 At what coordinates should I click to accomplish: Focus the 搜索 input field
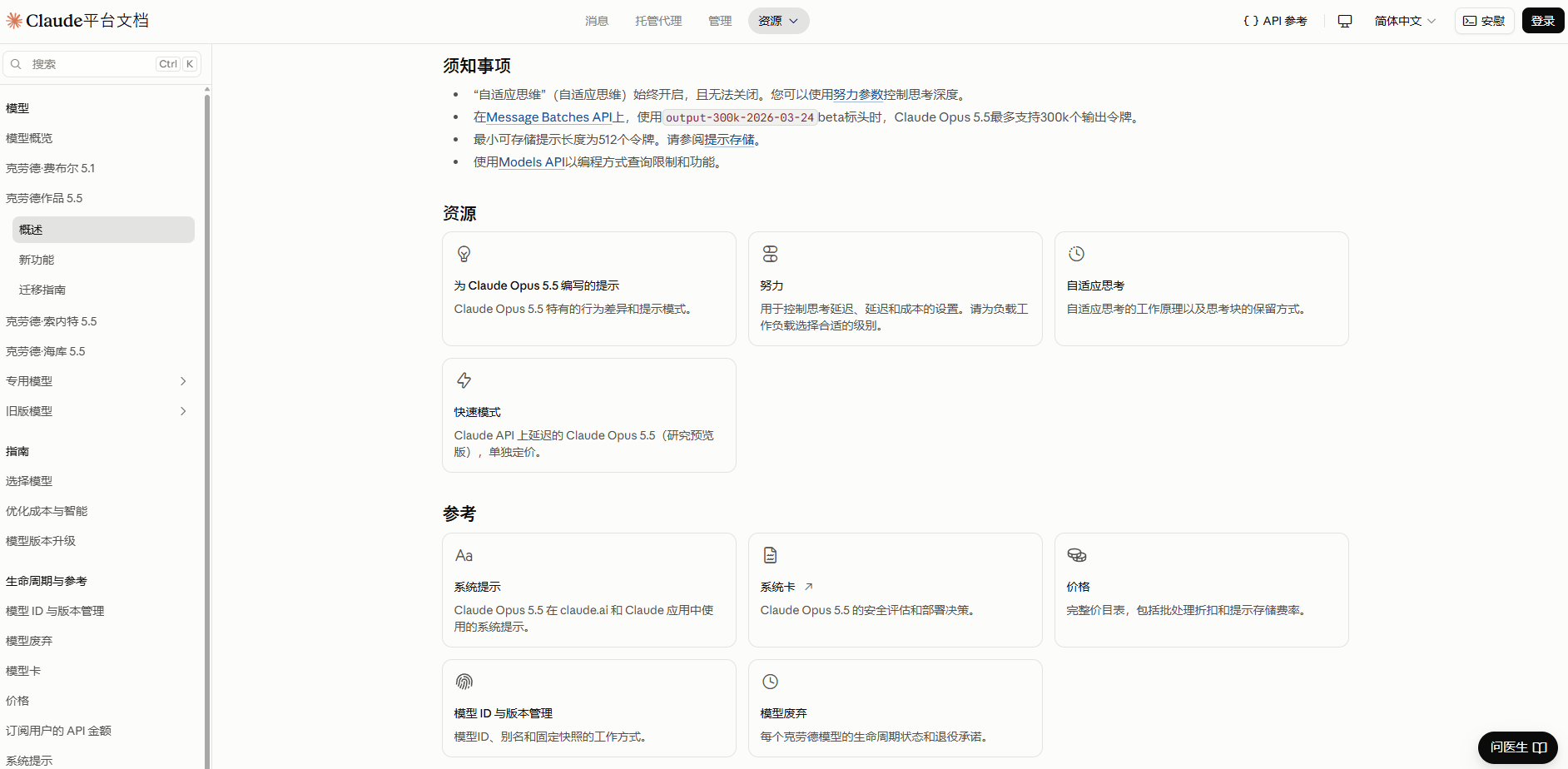[102, 64]
